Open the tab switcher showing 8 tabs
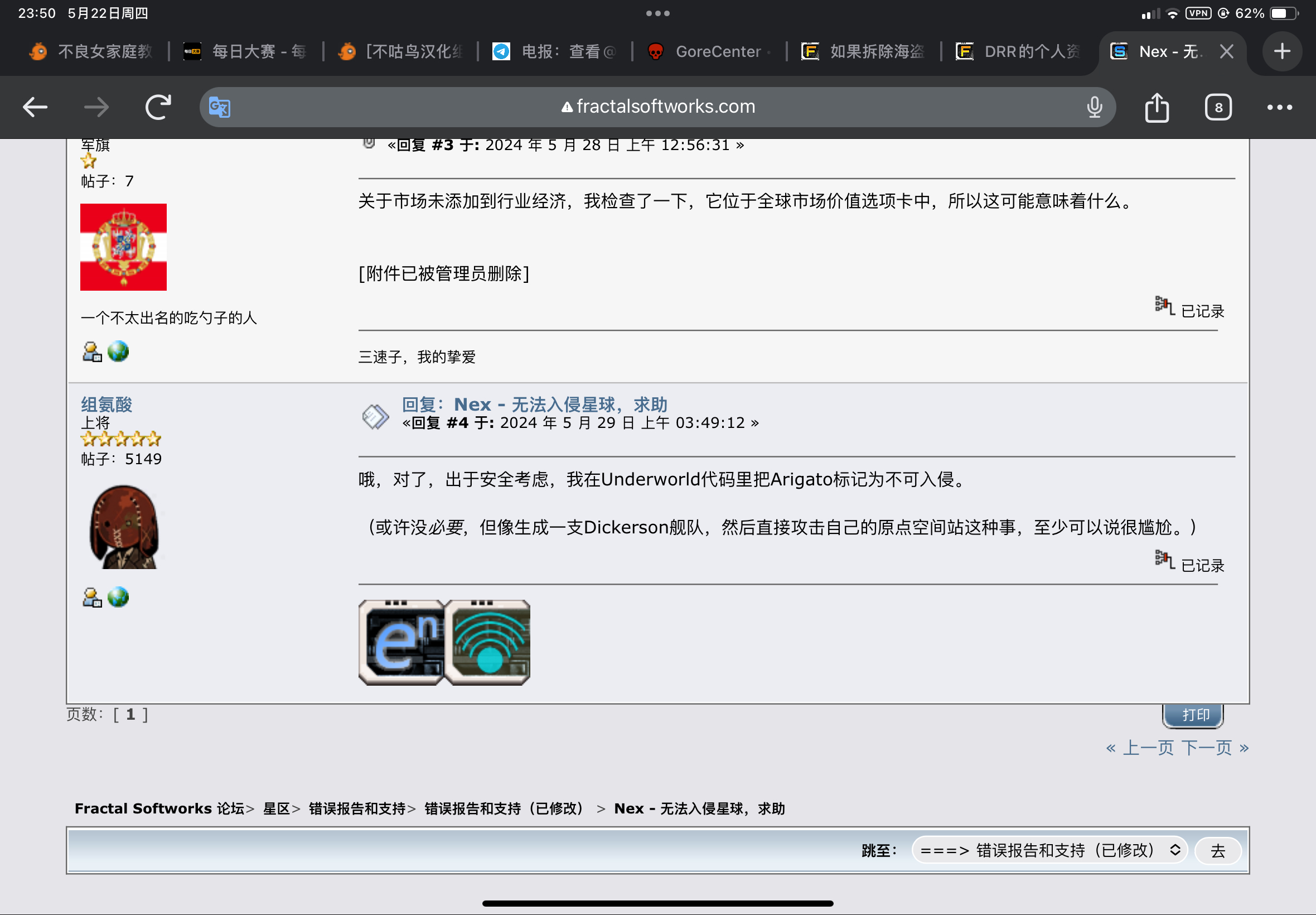This screenshot has height=915, width=1316. pos(1218,107)
